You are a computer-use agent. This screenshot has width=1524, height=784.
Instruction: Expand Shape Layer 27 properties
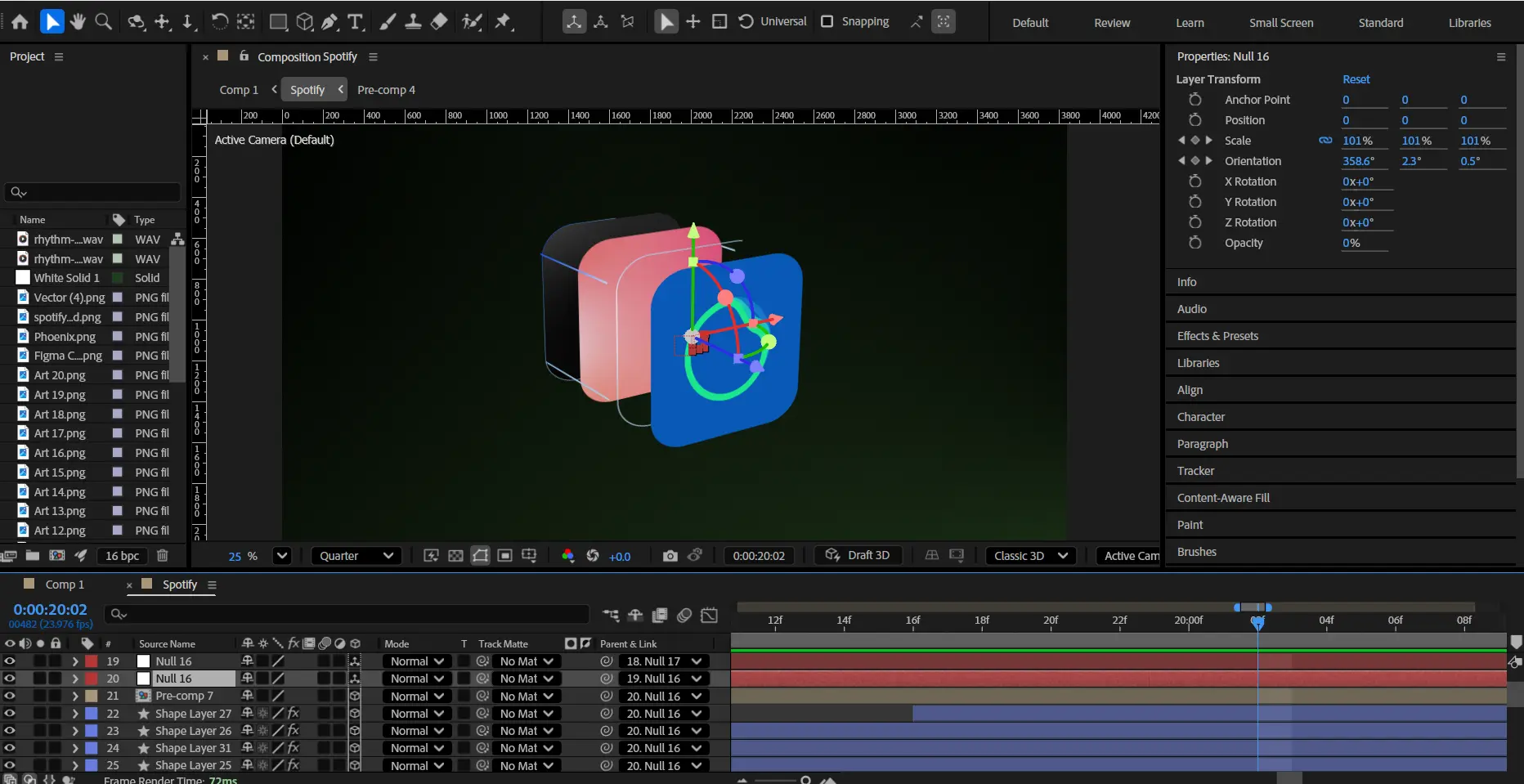(x=75, y=714)
